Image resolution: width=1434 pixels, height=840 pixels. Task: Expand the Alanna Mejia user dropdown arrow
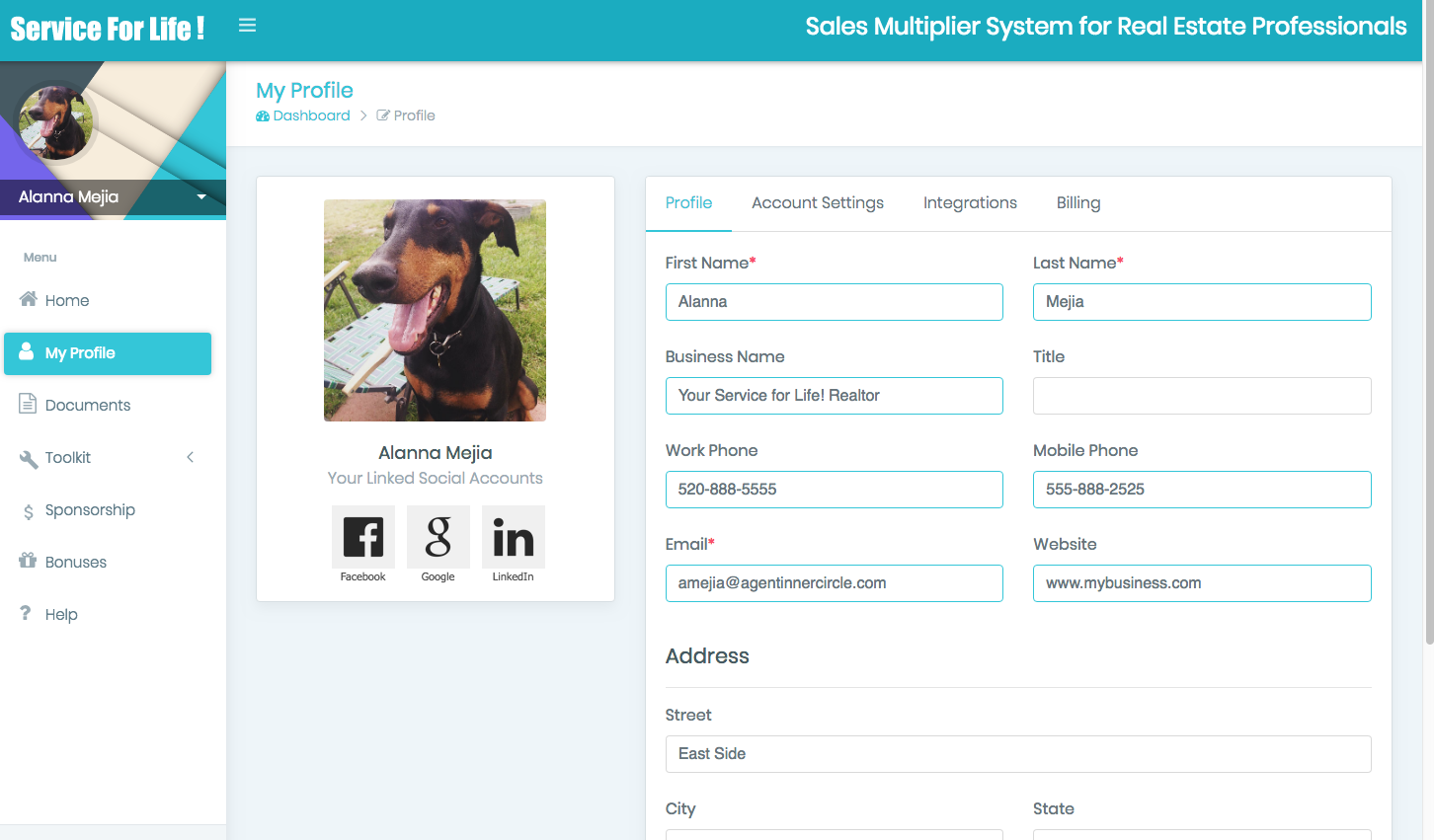pos(201,196)
